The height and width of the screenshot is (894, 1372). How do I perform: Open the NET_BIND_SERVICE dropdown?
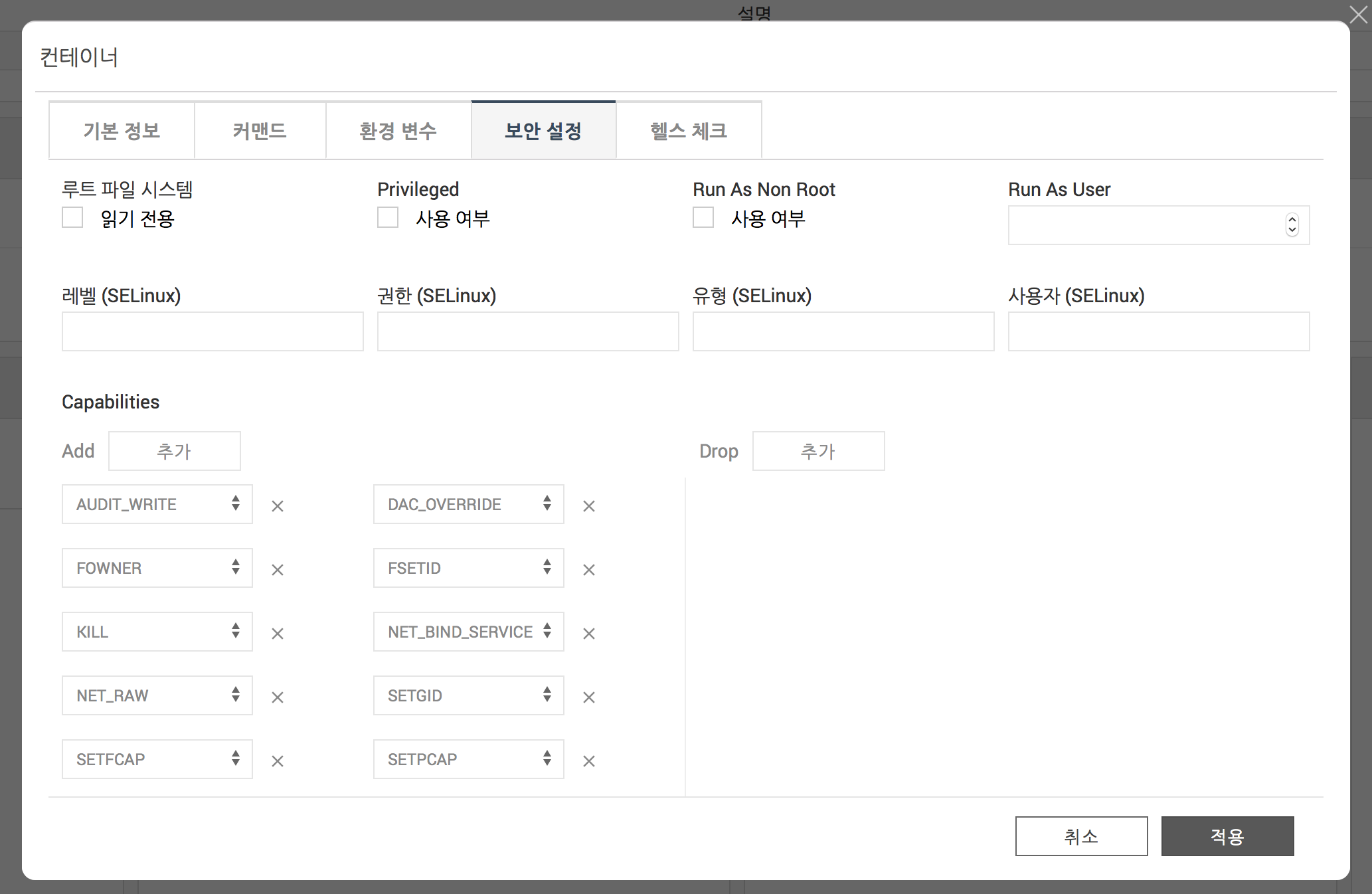coord(469,632)
